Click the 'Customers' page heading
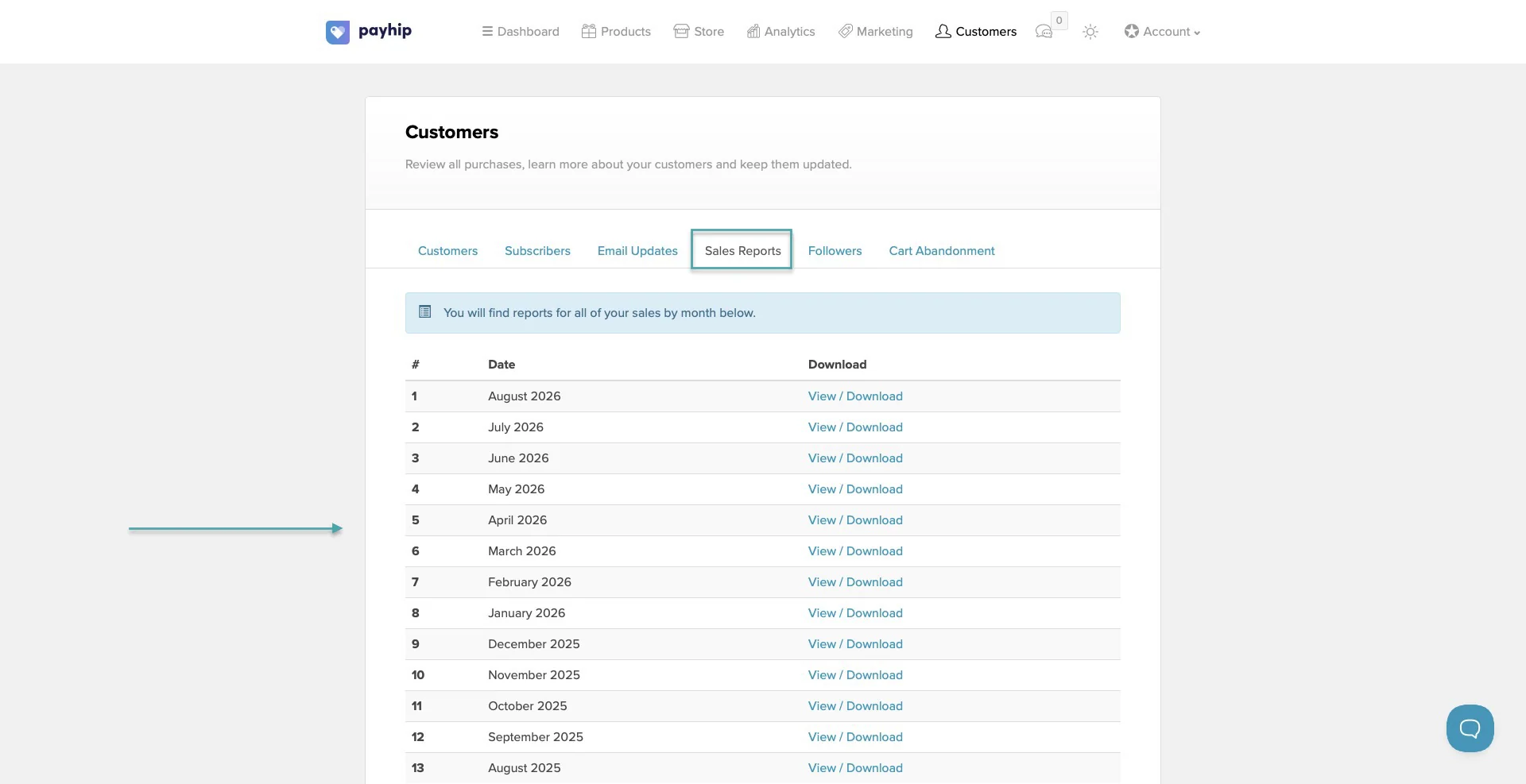1526x784 pixels. tap(451, 132)
